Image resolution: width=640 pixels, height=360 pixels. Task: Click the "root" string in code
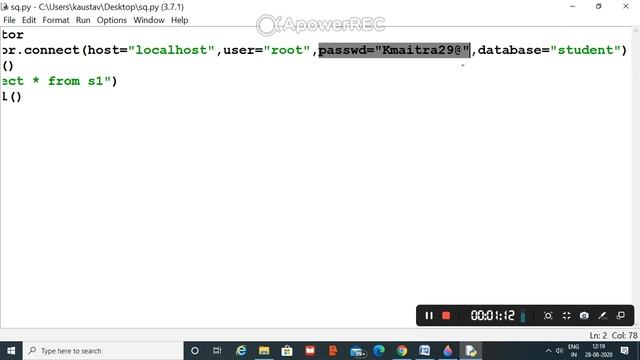pyautogui.click(x=287, y=50)
